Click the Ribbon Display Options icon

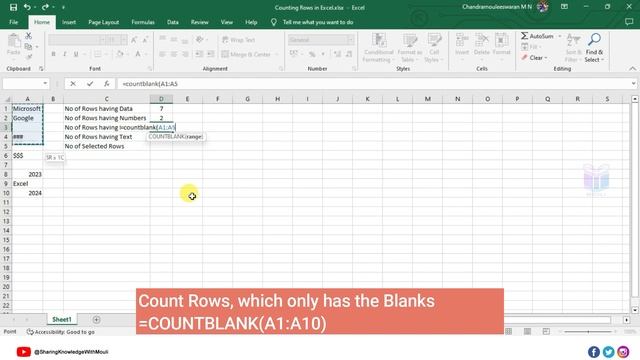pyautogui.click(x=564, y=7)
